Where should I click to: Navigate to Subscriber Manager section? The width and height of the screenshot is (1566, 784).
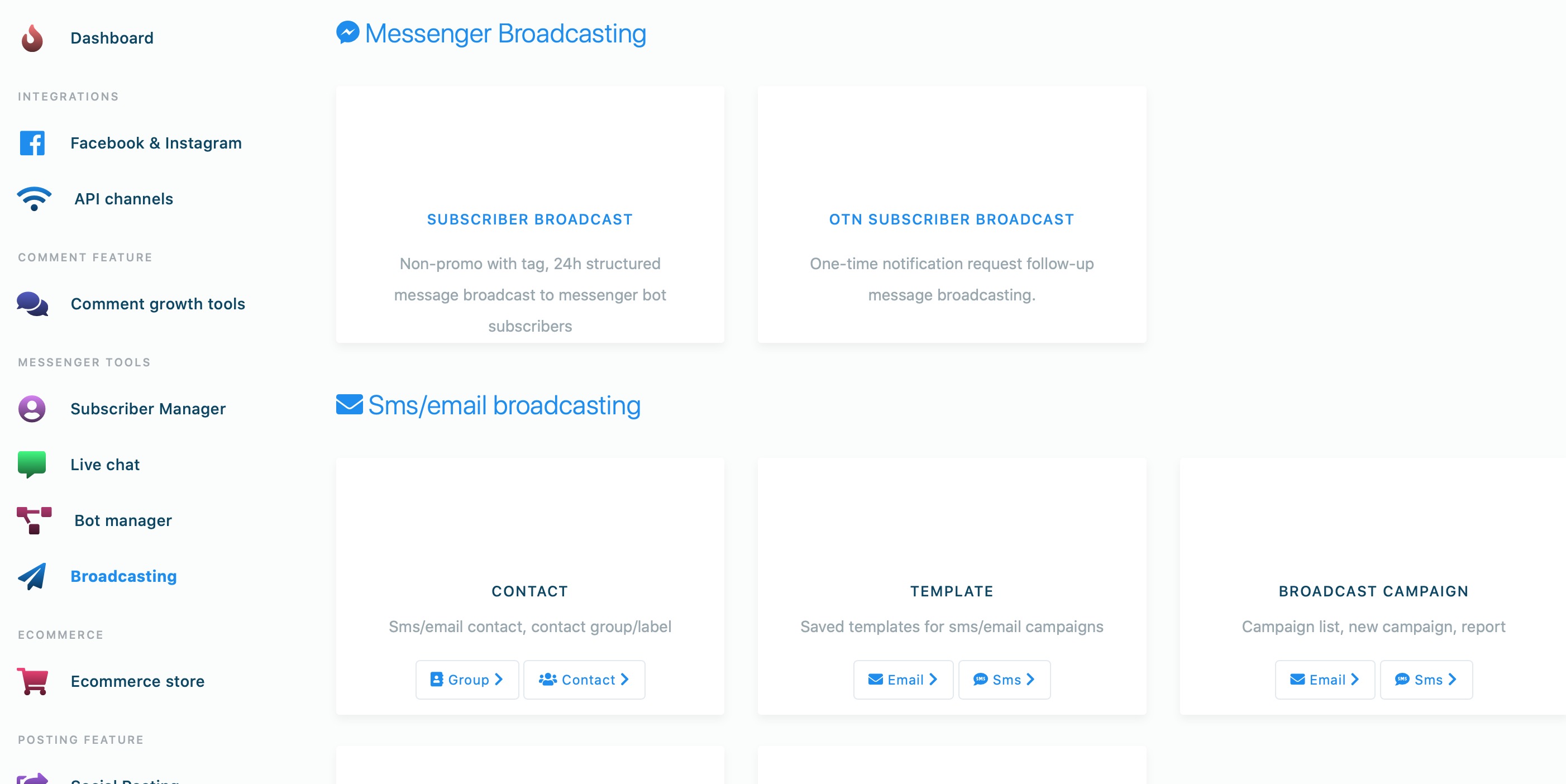coord(148,409)
